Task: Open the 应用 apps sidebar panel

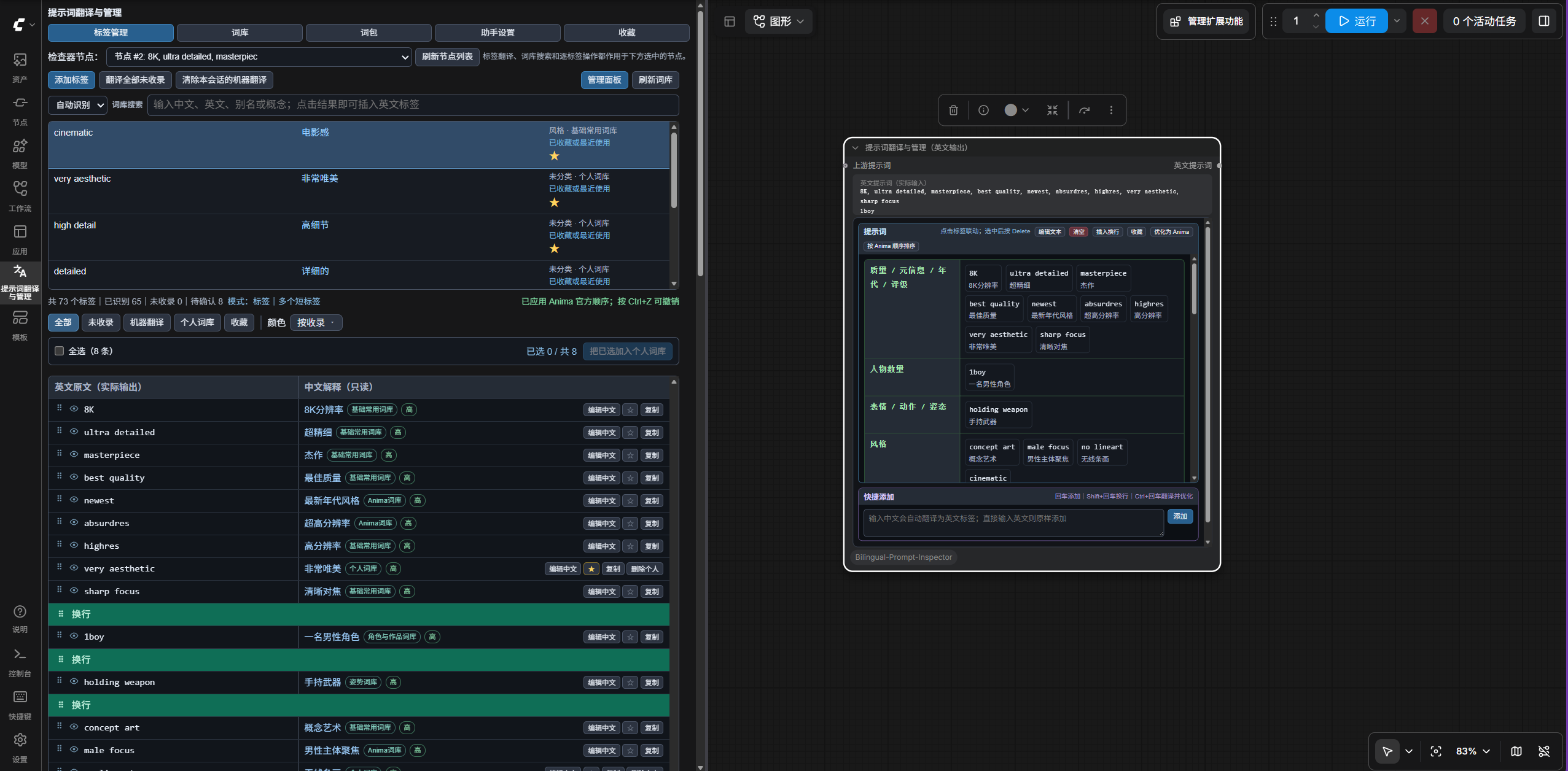Action: click(x=20, y=239)
